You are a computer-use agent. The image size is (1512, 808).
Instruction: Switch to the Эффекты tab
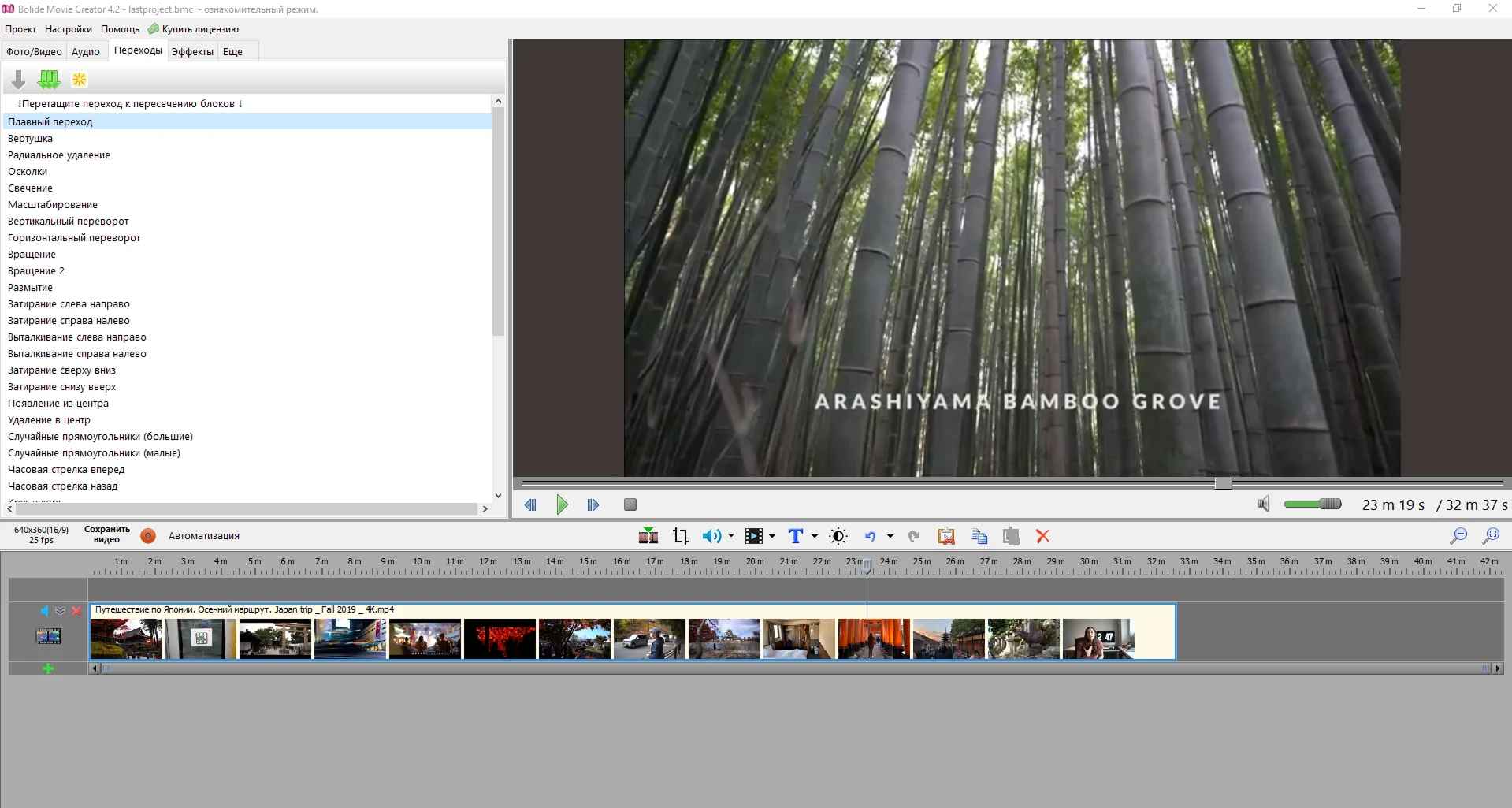[x=192, y=52]
